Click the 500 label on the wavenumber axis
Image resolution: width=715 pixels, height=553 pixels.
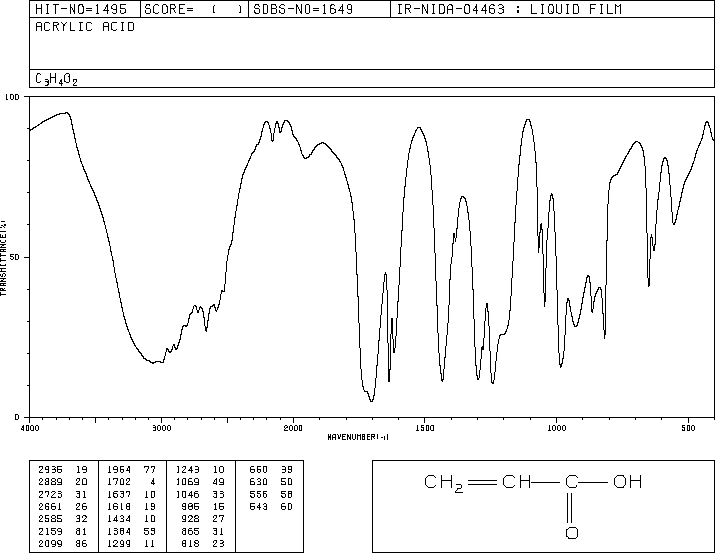688,428
